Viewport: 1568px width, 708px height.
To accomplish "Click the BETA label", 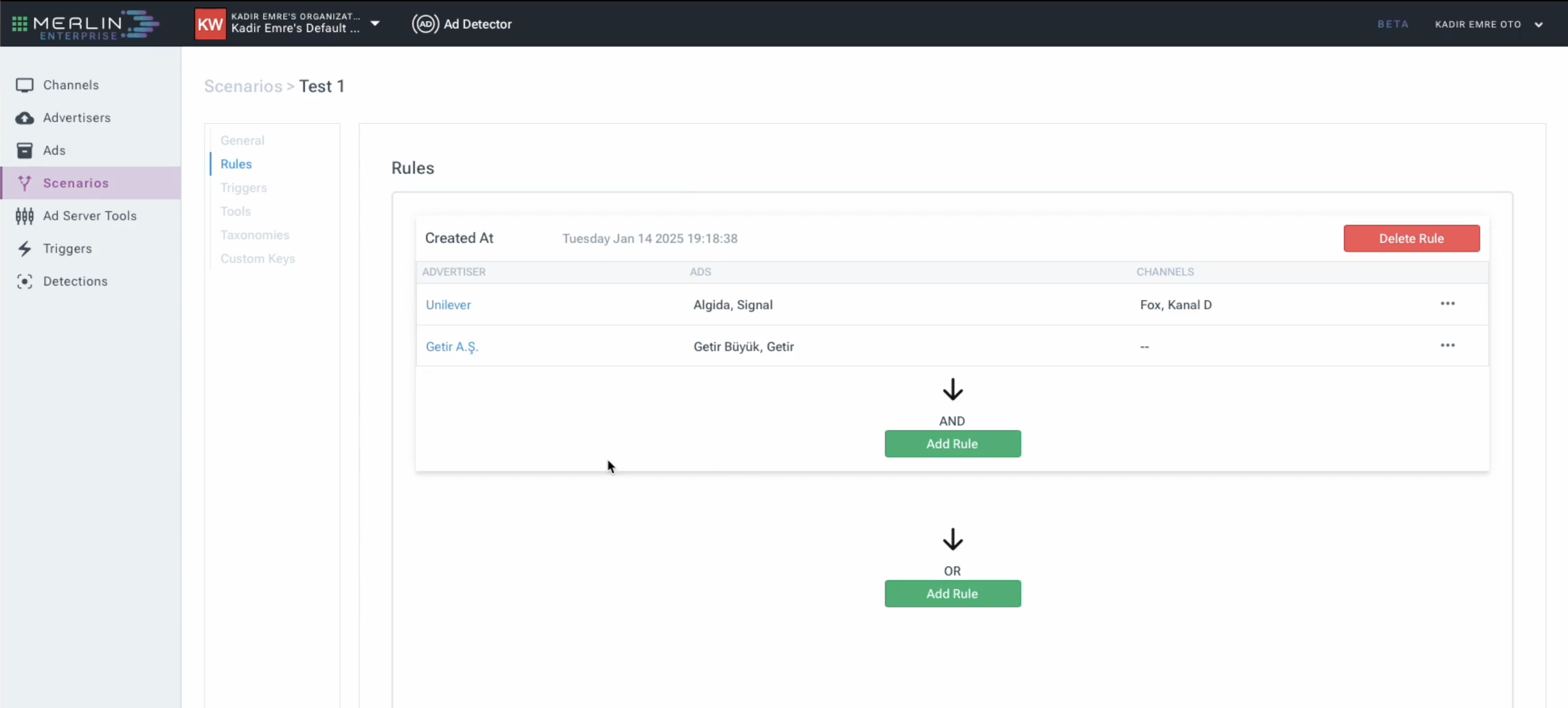I will (1393, 23).
